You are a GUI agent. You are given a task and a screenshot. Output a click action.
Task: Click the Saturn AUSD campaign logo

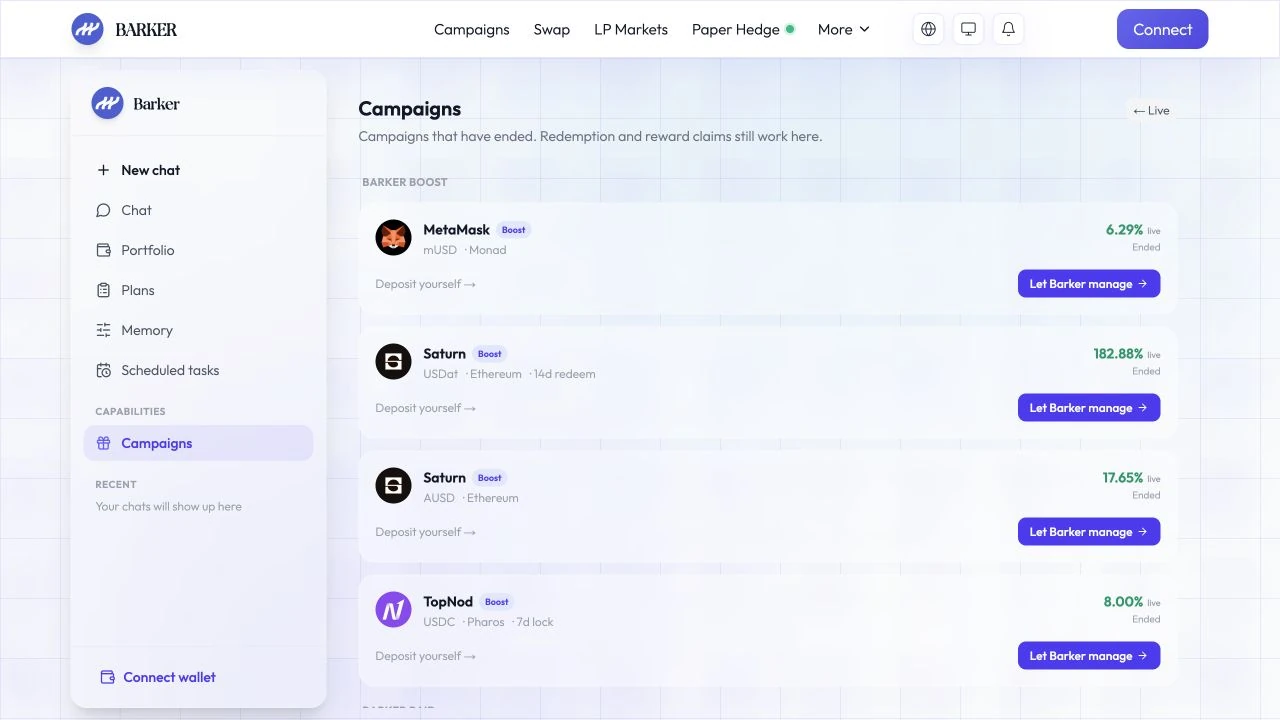394,486
